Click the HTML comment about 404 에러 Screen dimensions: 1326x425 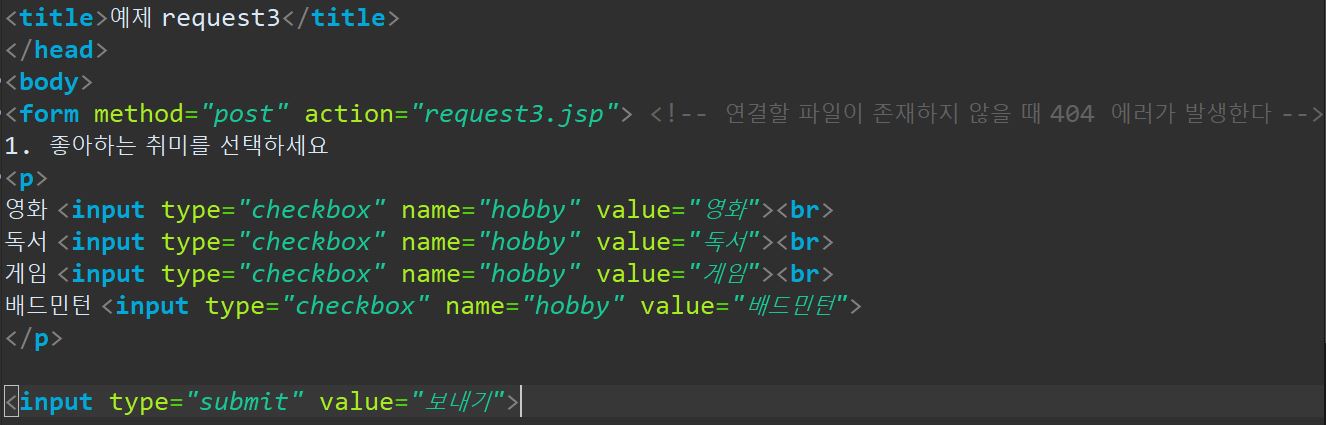tap(986, 114)
